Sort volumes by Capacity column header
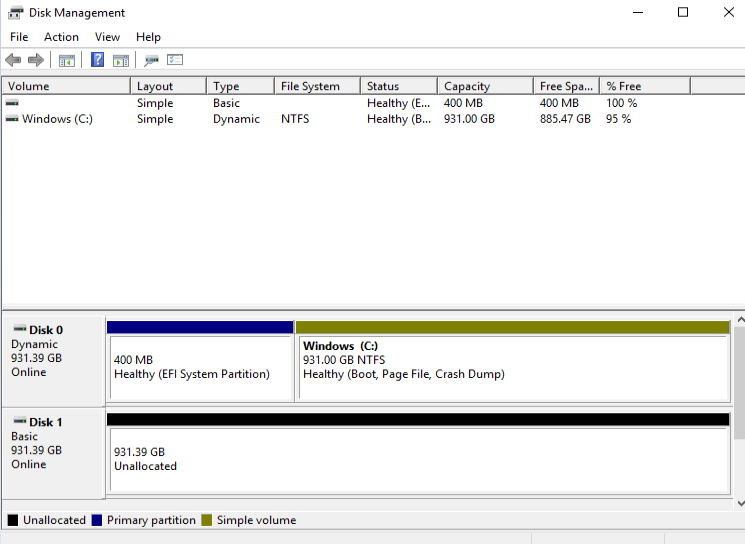745x544 pixels. coord(467,86)
